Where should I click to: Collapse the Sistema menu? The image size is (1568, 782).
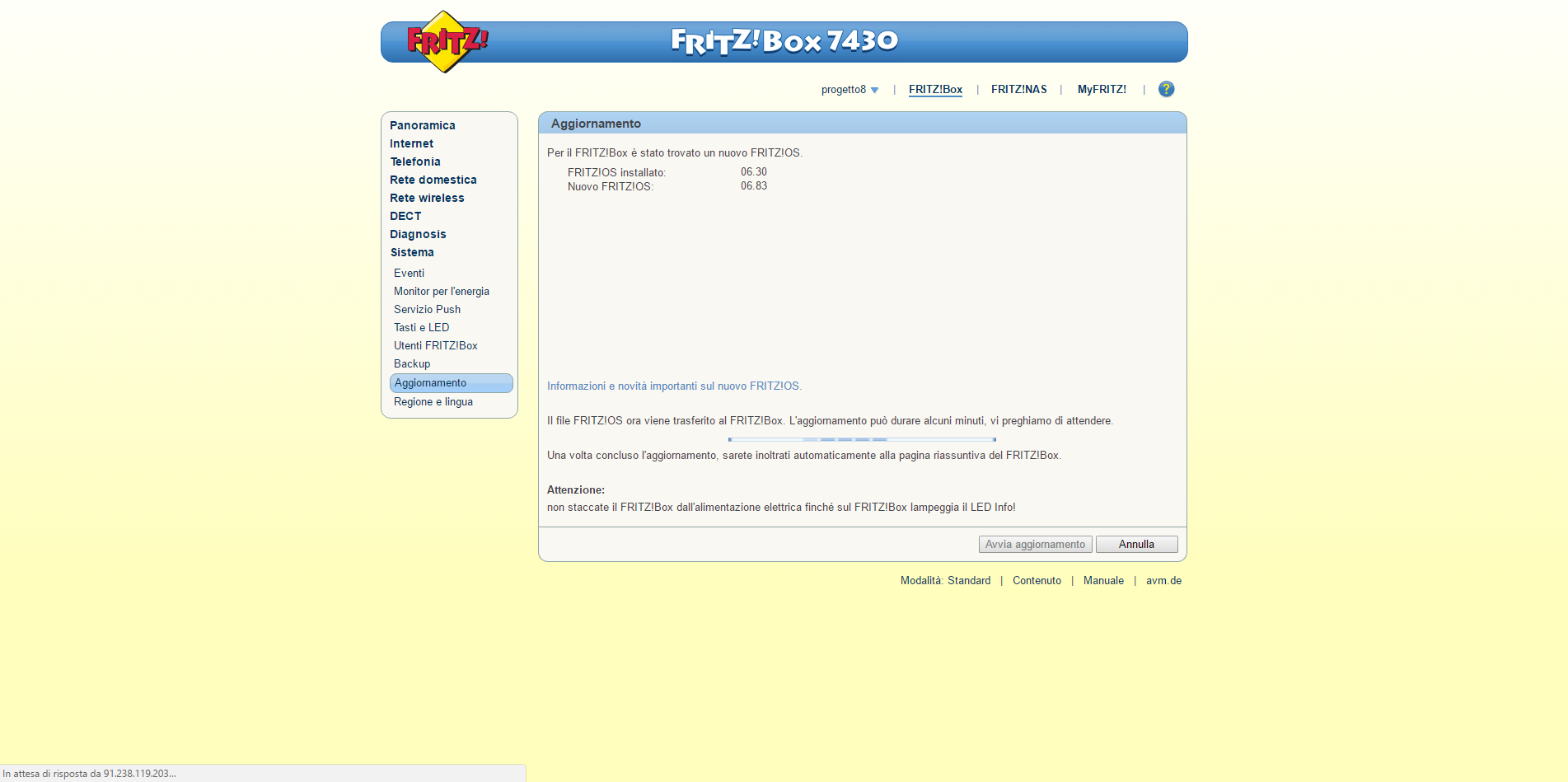click(412, 252)
